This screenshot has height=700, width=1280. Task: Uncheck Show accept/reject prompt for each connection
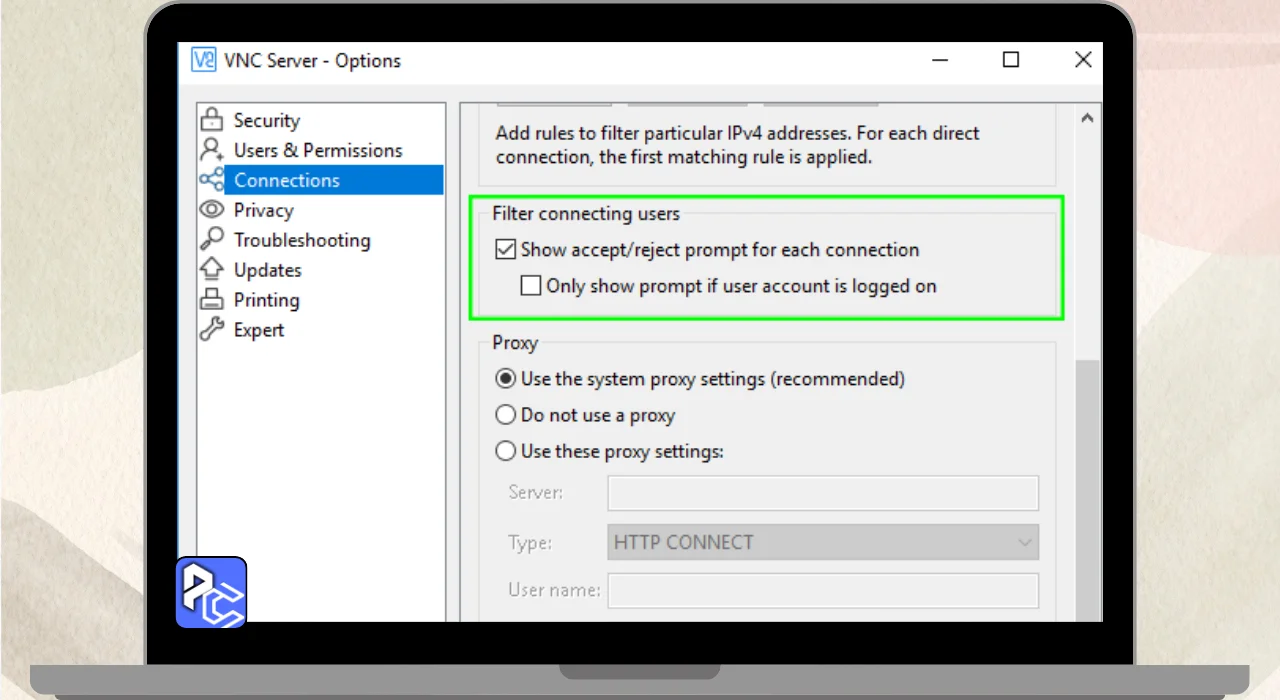[506, 250]
